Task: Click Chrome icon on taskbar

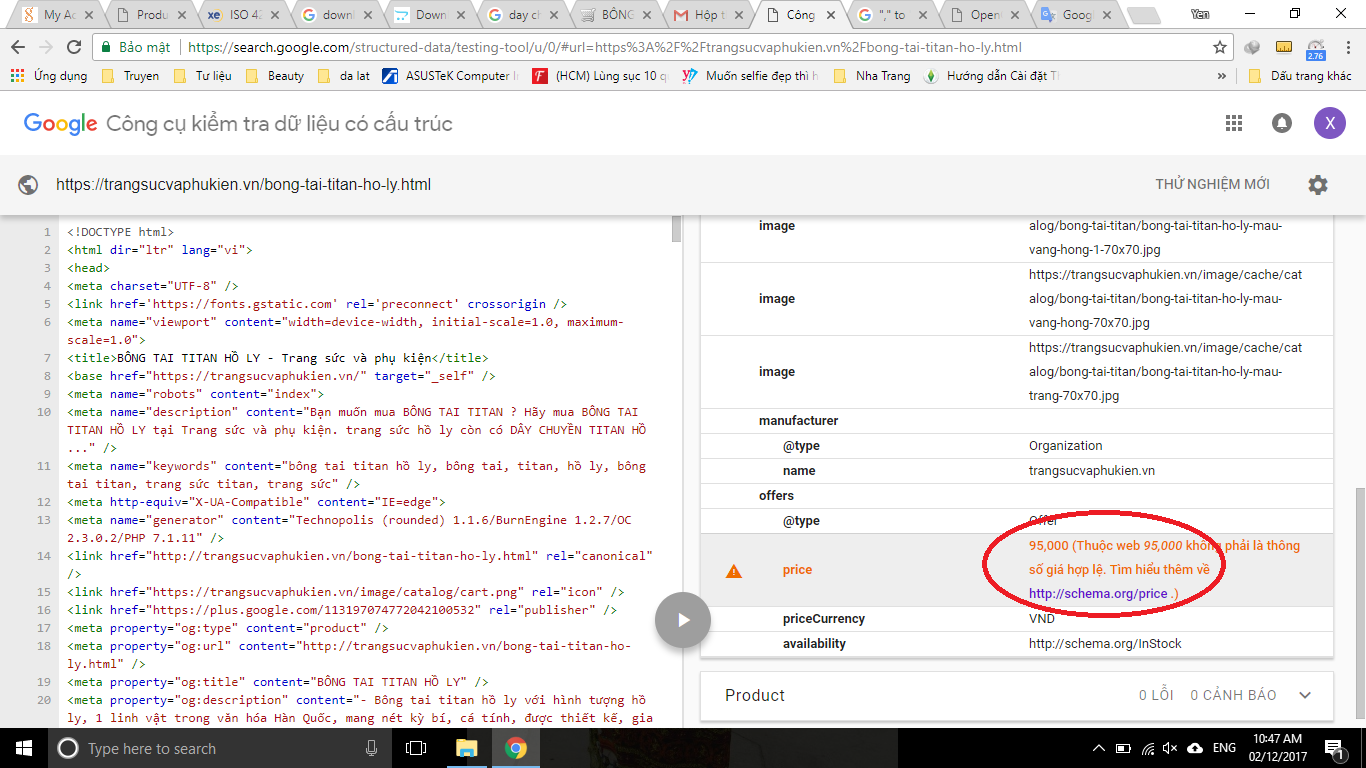Action: 515,748
